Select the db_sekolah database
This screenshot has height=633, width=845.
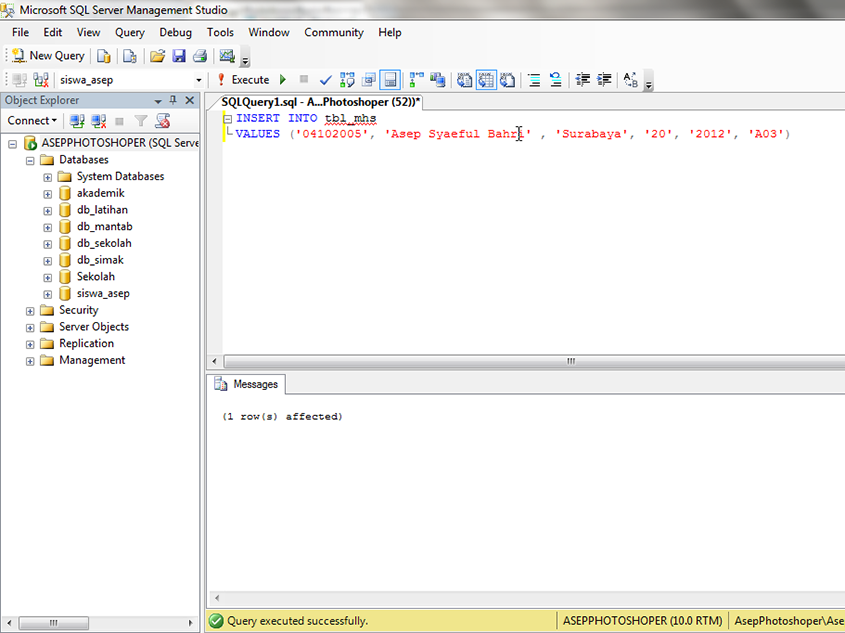tap(104, 244)
